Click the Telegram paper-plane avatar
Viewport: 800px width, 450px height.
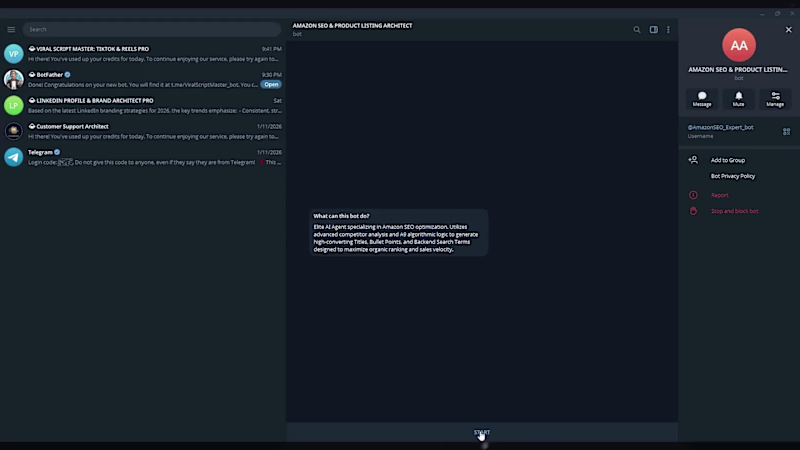(x=14, y=157)
